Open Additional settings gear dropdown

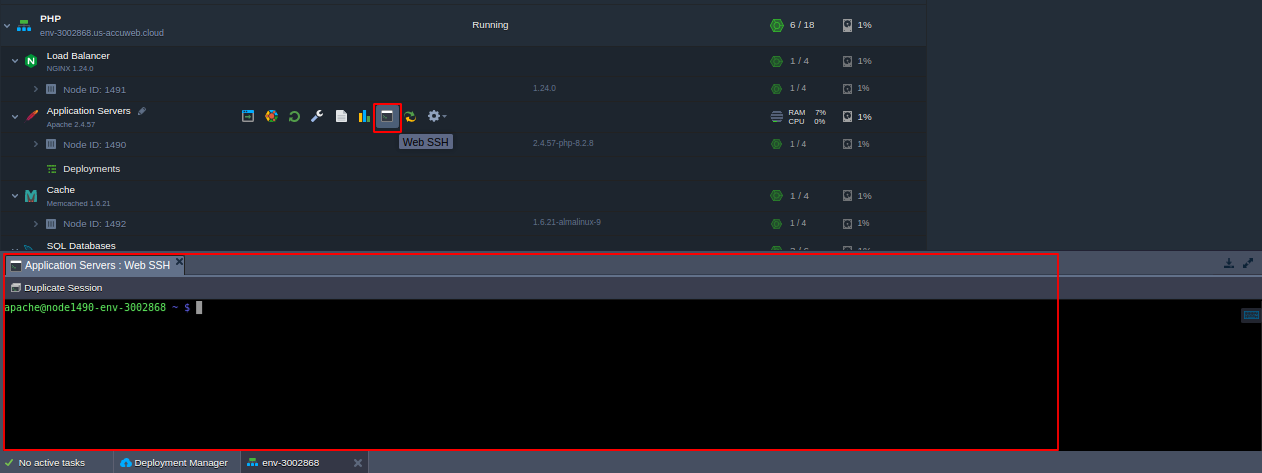pyautogui.click(x=436, y=117)
